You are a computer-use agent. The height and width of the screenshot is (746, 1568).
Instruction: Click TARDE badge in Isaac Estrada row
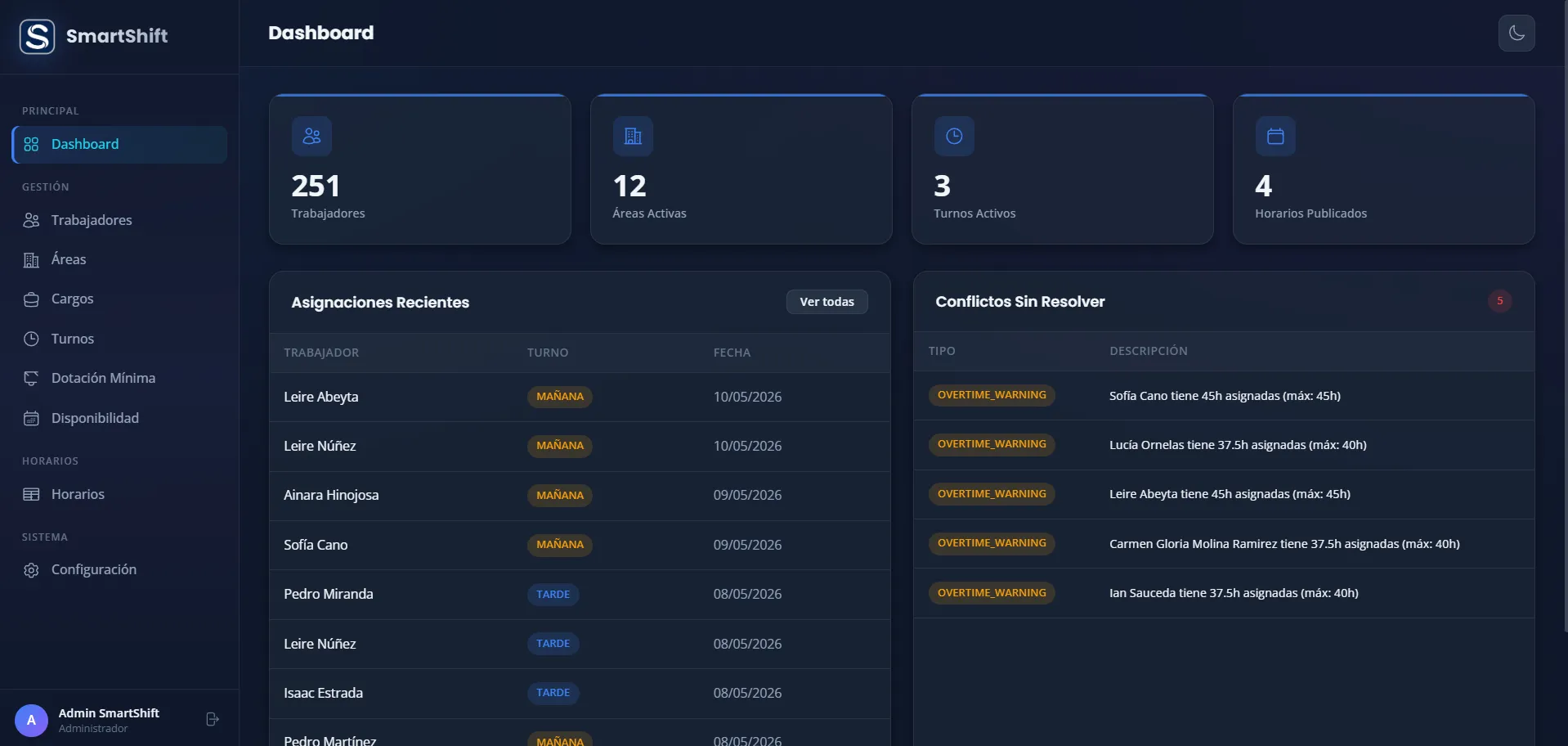(553, 693)
